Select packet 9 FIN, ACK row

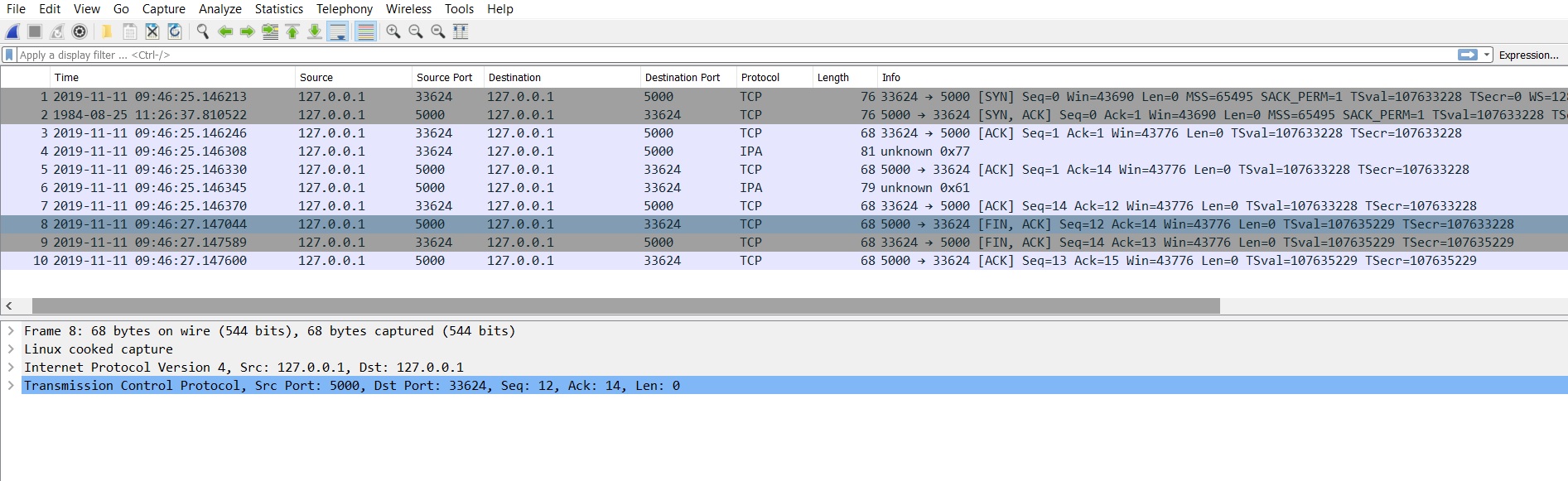[x=784, y=243]
